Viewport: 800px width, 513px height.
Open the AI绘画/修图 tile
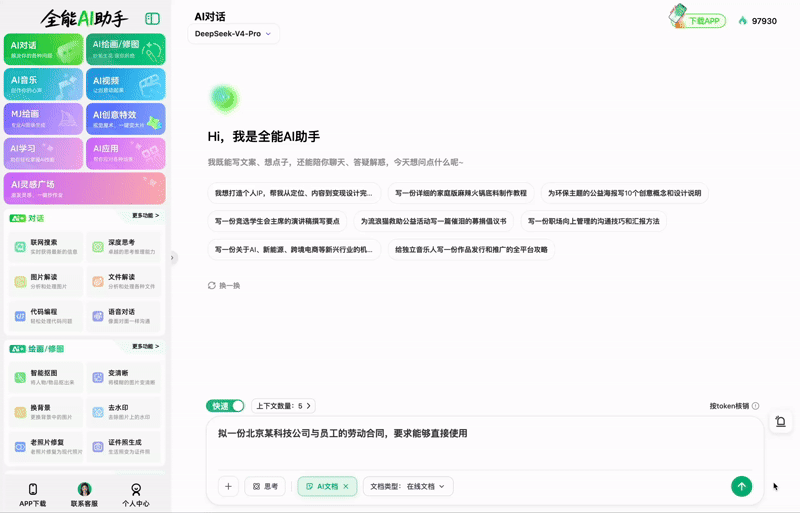(126, 49)
